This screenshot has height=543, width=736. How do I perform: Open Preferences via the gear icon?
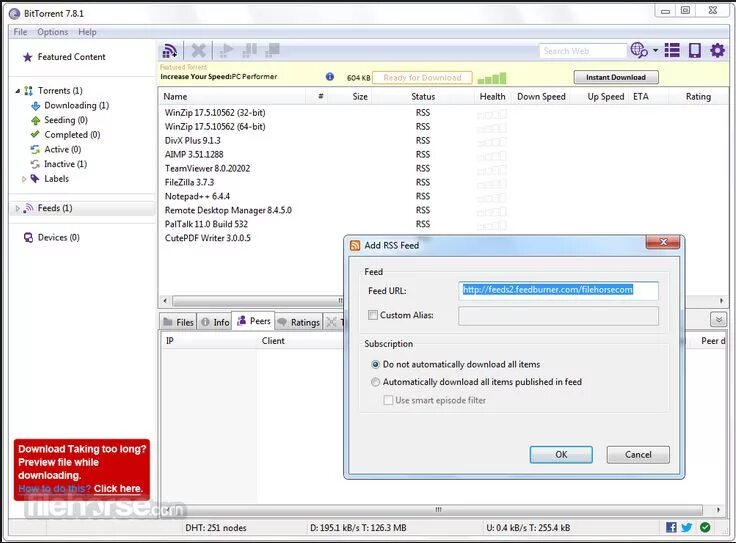[x=717, y=50]
